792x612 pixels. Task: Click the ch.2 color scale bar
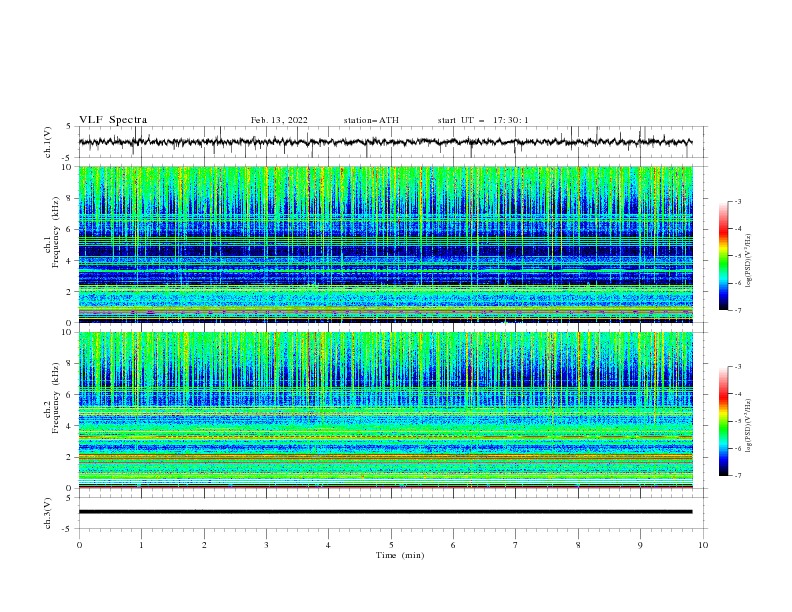pos(723,421)
